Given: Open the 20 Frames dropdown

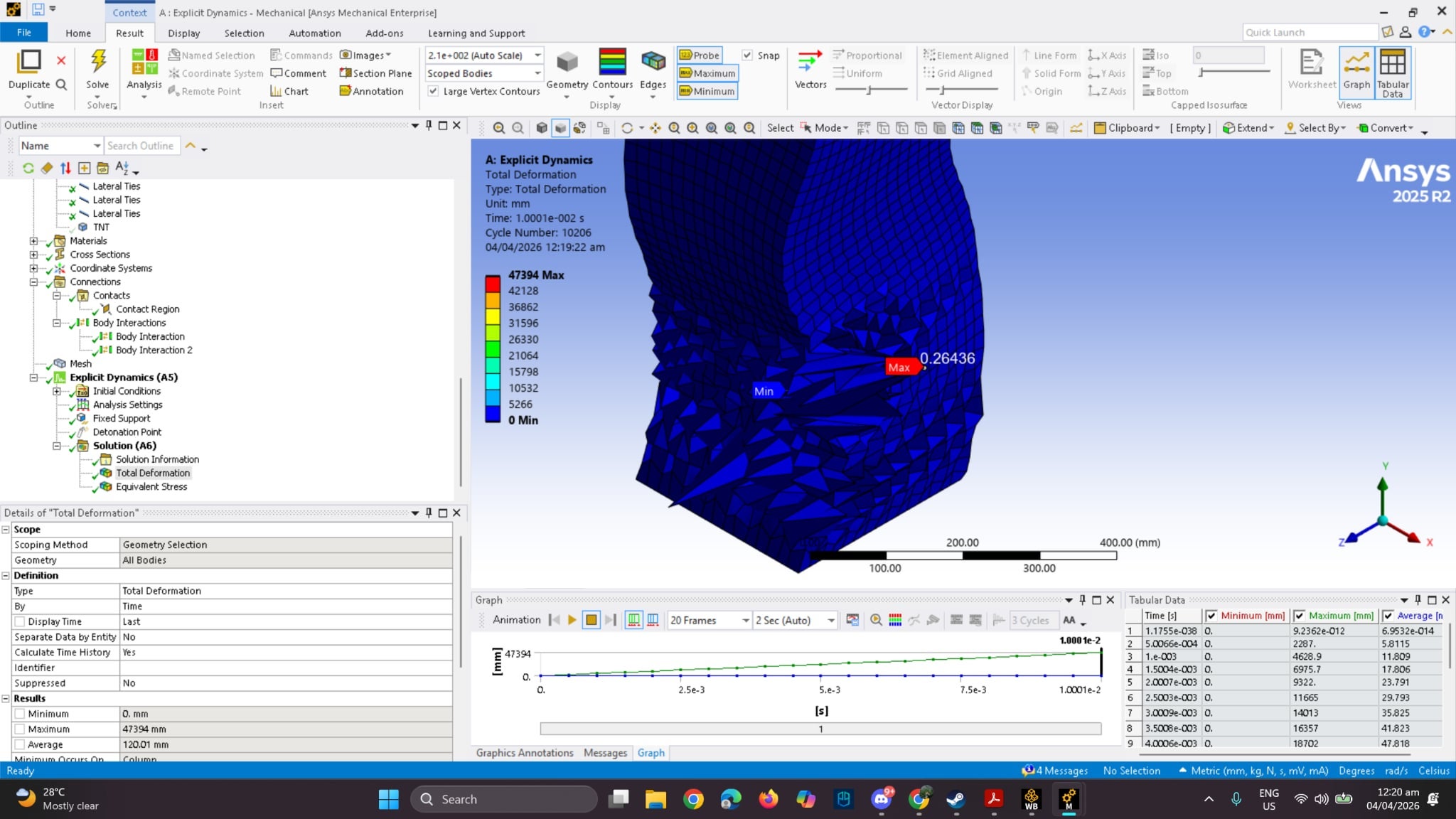Looking at the screenshot, I should click(x=744, y=620).
